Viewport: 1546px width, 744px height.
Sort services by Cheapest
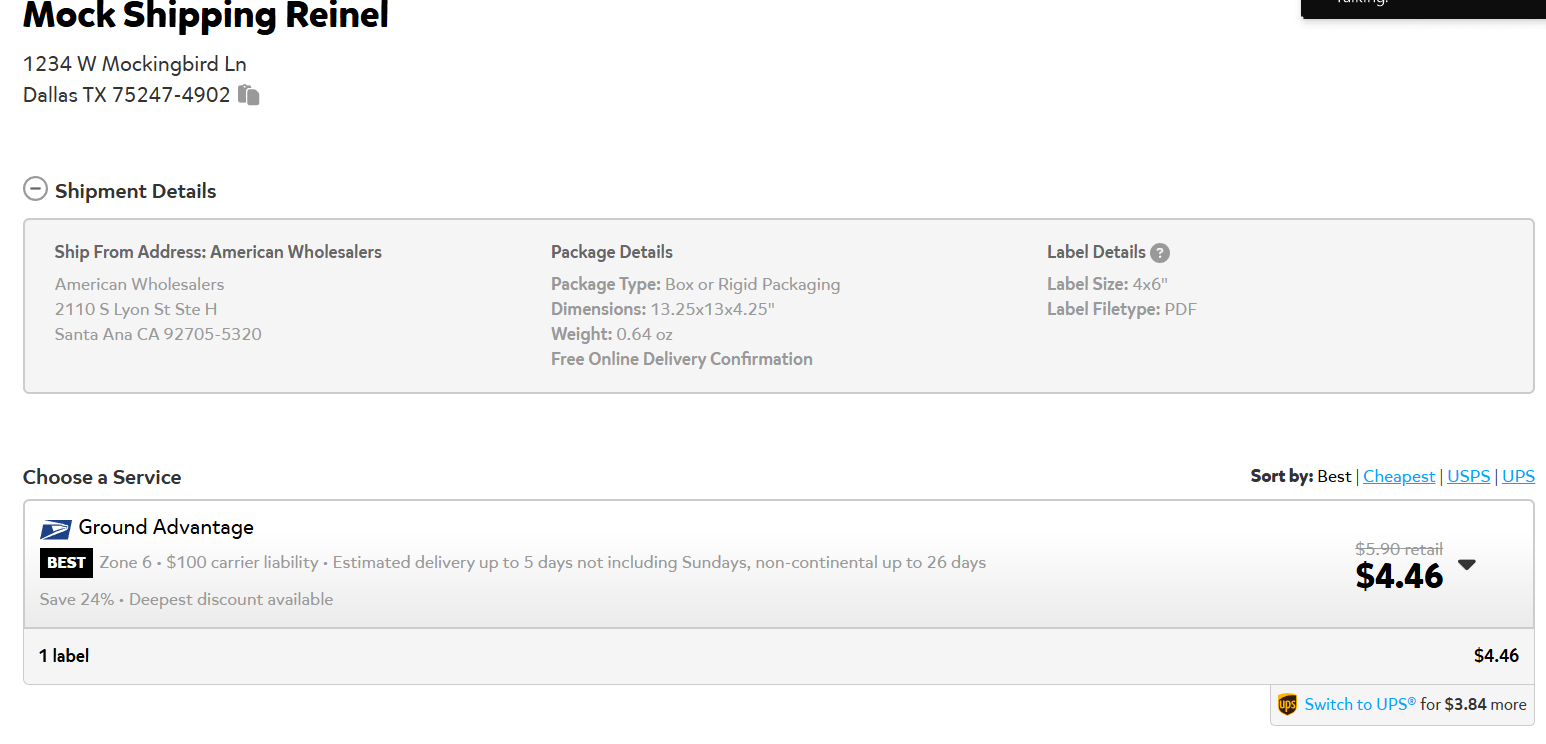coord(1399,476)
